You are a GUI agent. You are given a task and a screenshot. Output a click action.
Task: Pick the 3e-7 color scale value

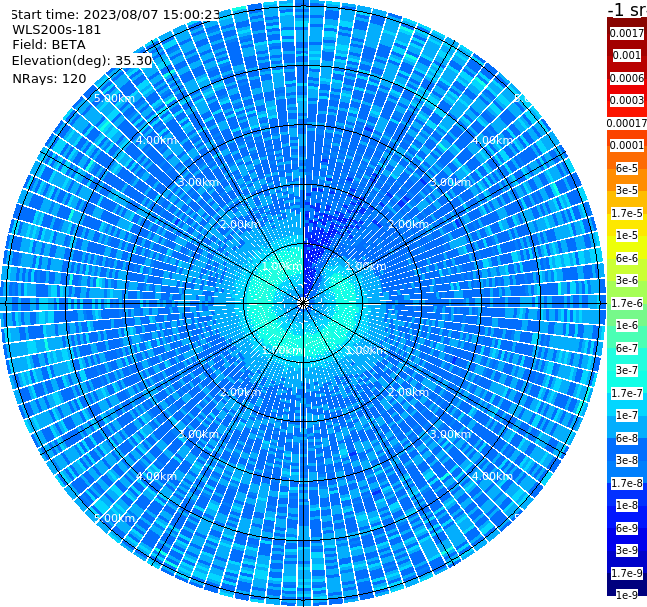(627, 370)
